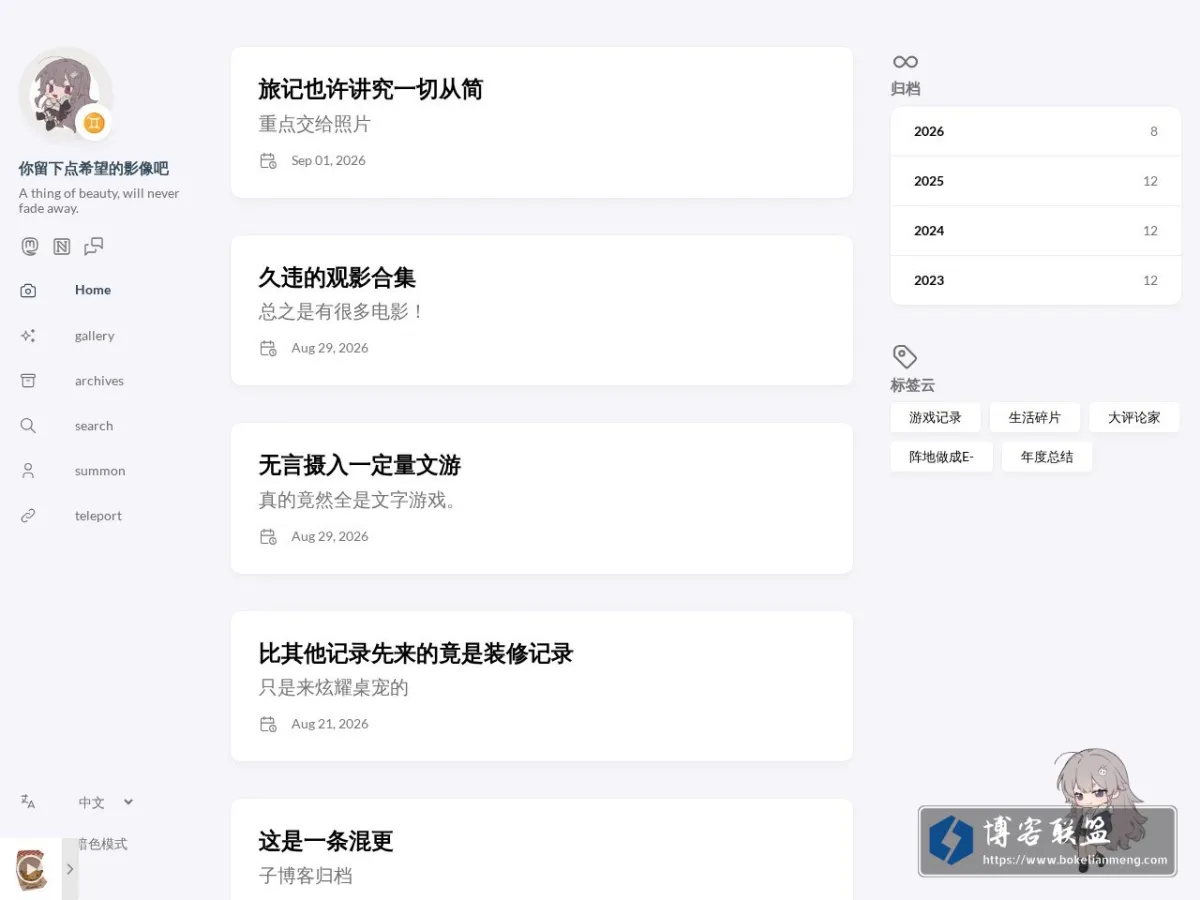The width and height of the screenshot is (1200, 900).
Task: Click the camera icon beside Home
Action: tap(28, 290)
